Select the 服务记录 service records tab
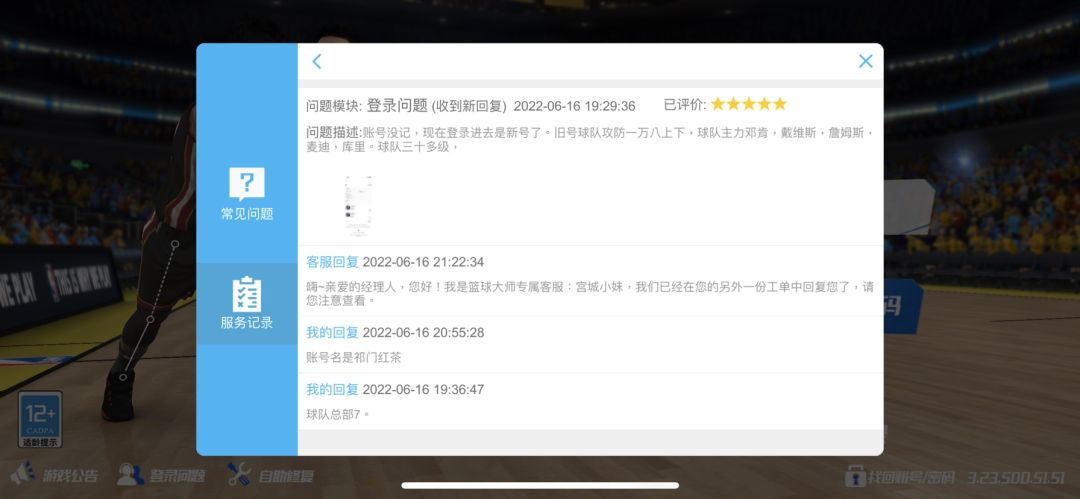 click(247, 303)
